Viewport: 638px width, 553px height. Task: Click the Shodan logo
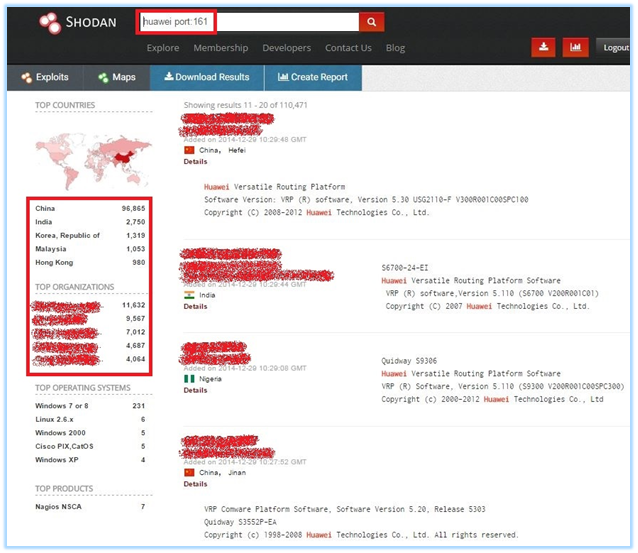(x=78, y=22)
